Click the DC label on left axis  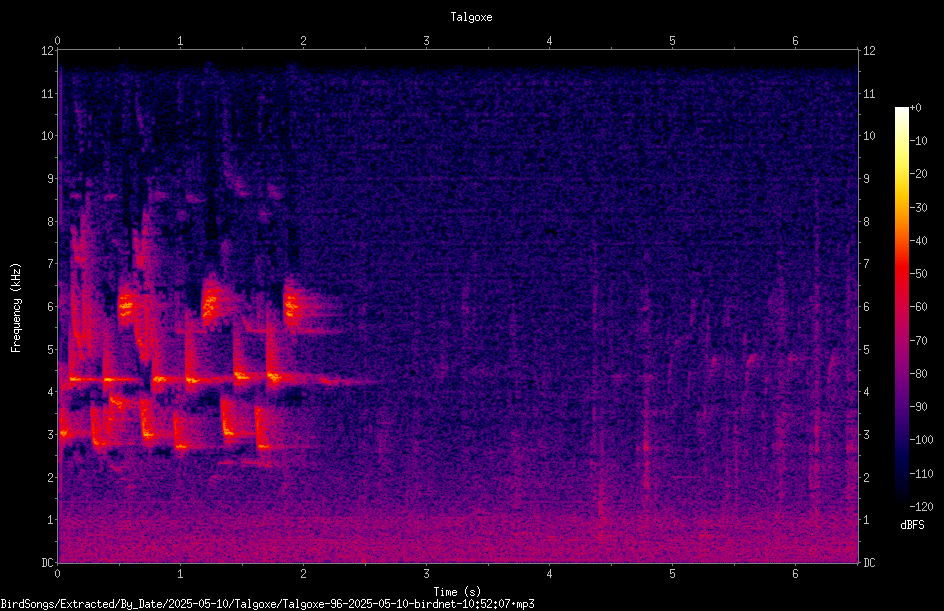(47, 563)
